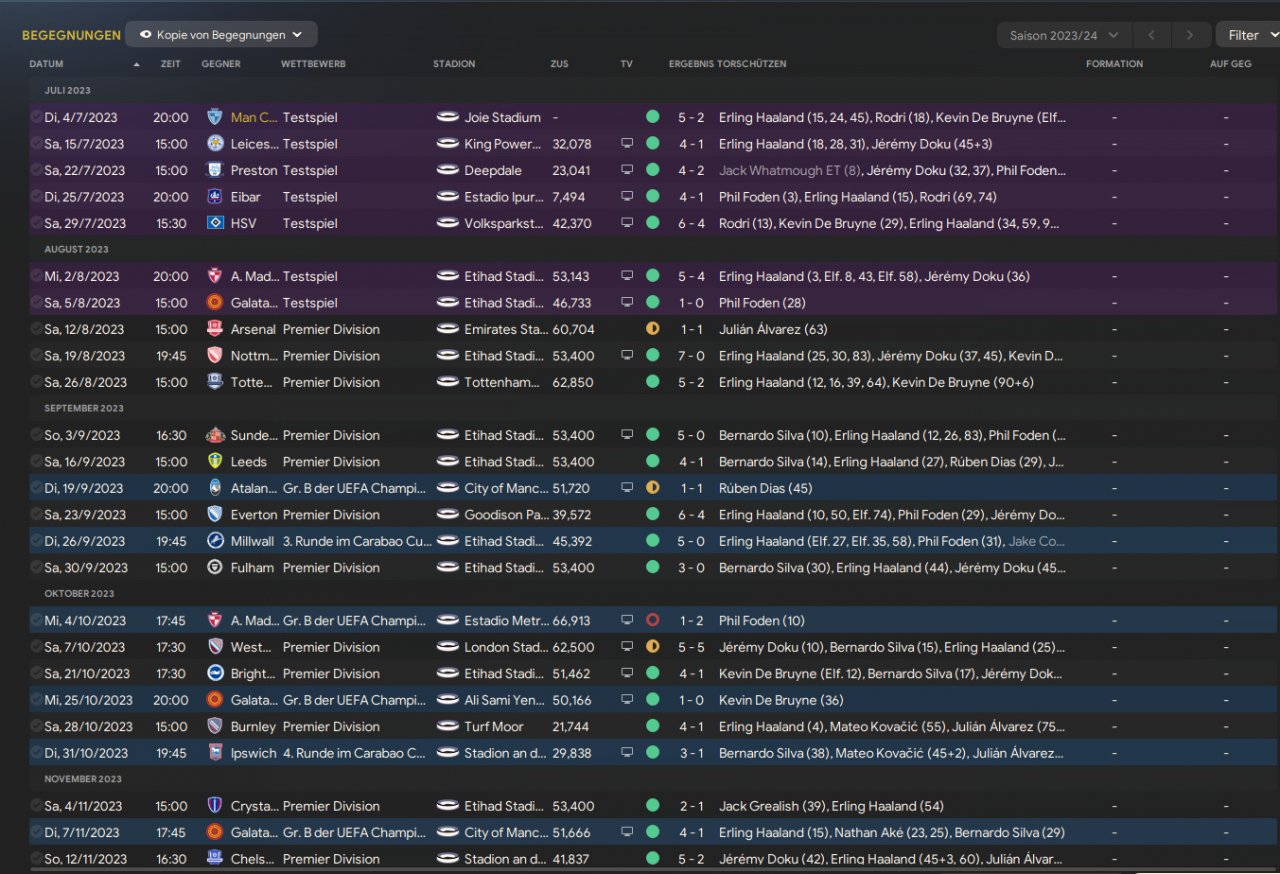Click the Leicester club badge icon
This screenshot has height=874, width=1280.
[x=214, y=144]
